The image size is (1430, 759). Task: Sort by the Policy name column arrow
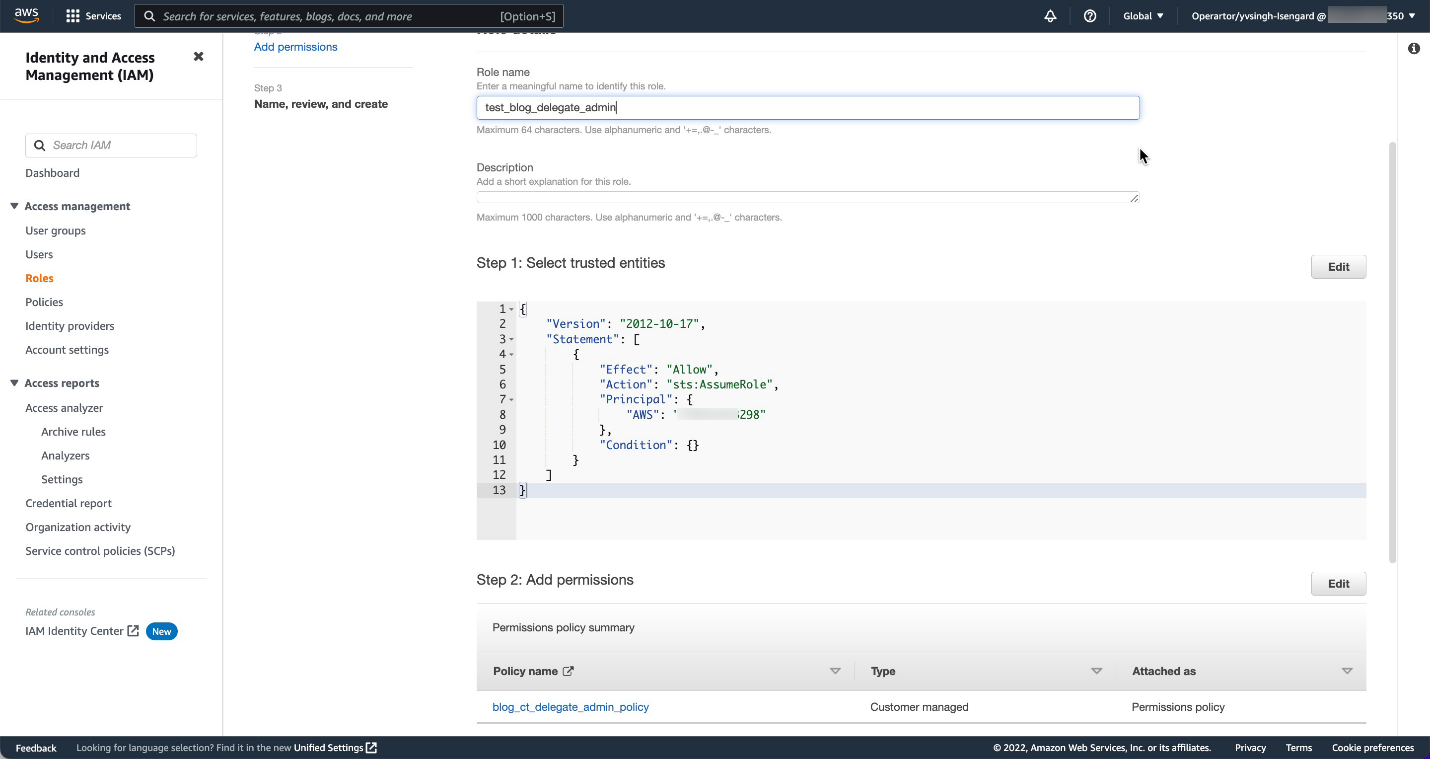[835, 671]
